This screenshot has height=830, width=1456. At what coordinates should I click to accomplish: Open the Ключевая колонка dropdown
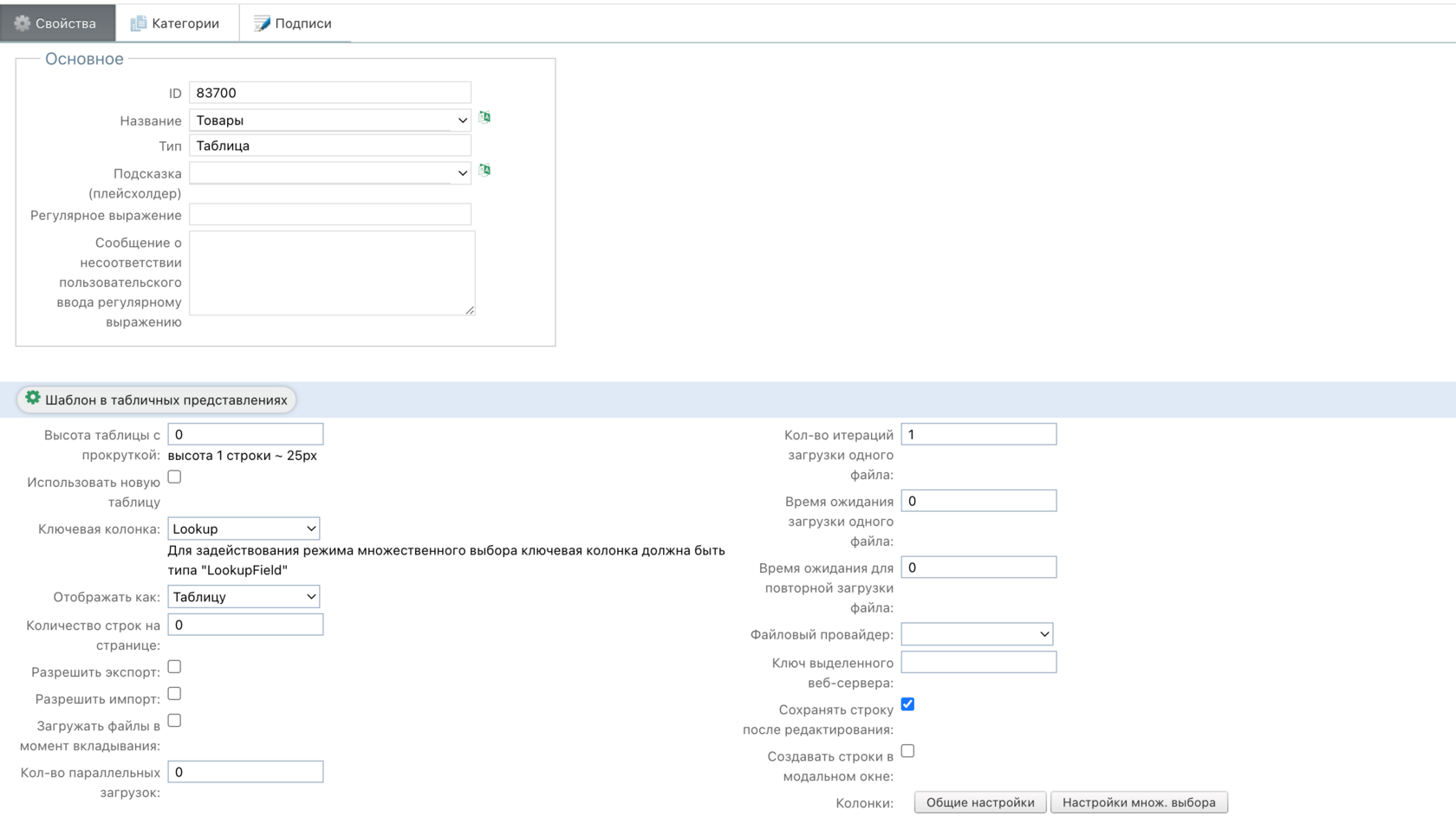point(244,528)
